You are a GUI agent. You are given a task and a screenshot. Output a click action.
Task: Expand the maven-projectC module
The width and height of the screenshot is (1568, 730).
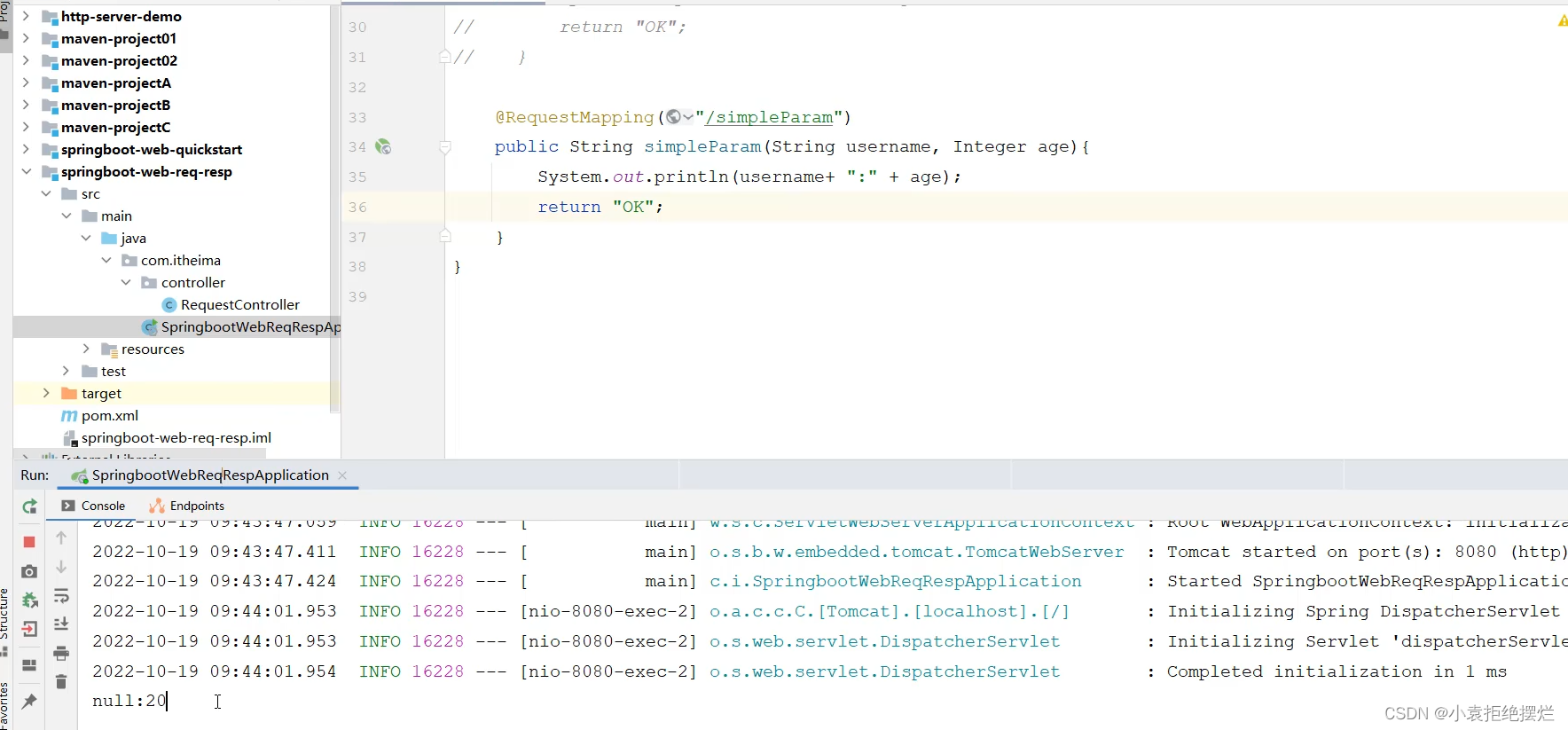[26, 127]
